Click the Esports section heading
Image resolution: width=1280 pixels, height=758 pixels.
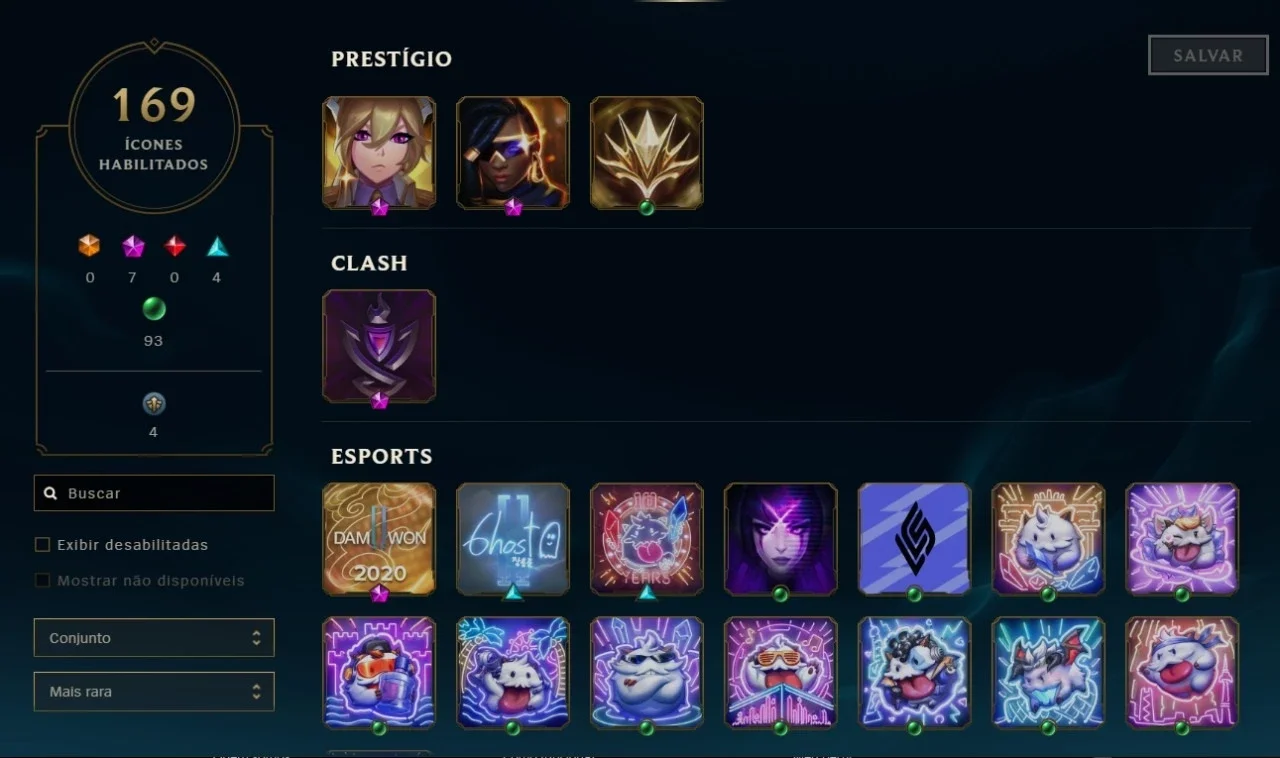tap(382, 457)
